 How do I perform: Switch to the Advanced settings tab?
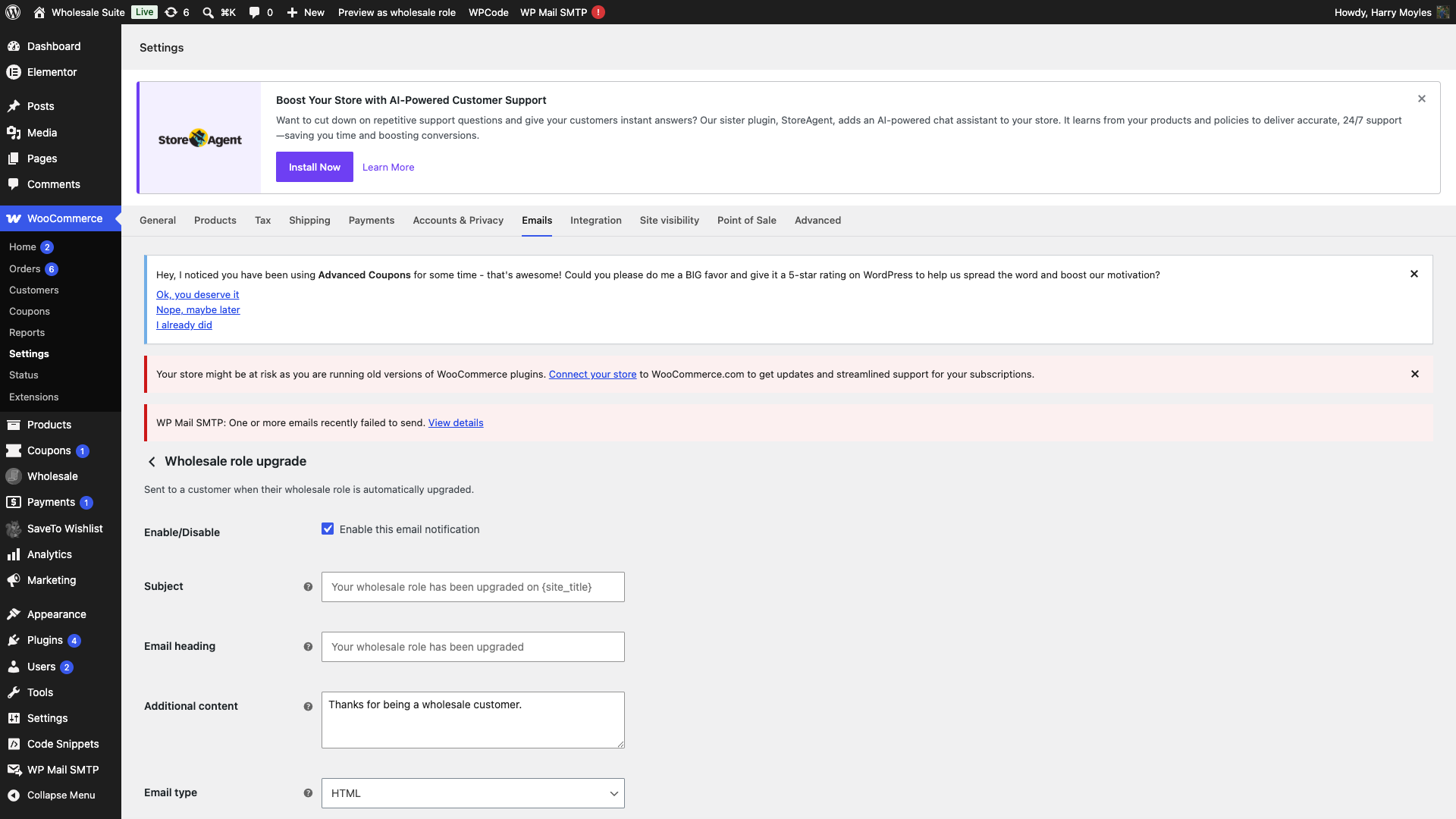pos(817,221)
